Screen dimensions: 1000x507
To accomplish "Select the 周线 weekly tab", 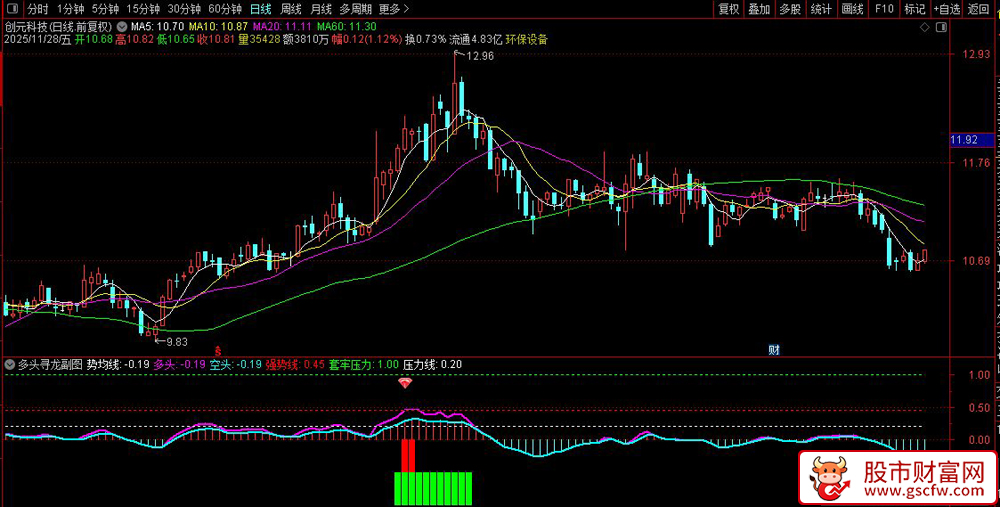I will [291, 9].
